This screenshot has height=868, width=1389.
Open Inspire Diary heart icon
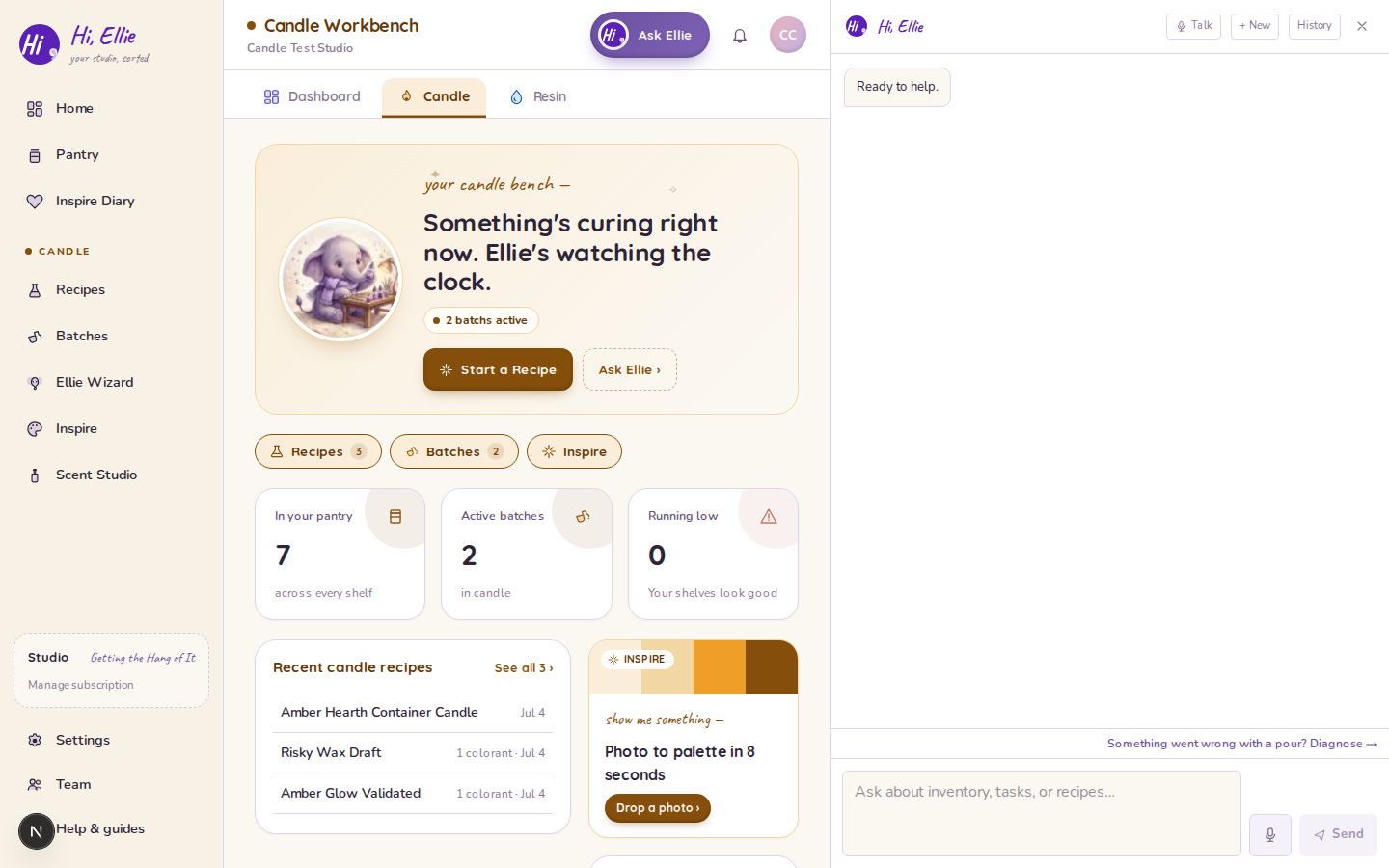click(x=35, y=201)
